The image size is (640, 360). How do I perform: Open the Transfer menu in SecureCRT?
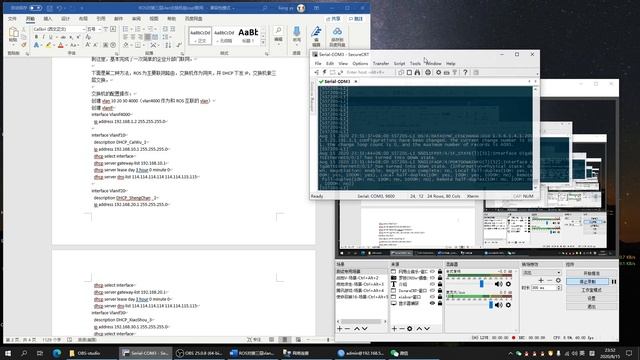coord(381,64)
